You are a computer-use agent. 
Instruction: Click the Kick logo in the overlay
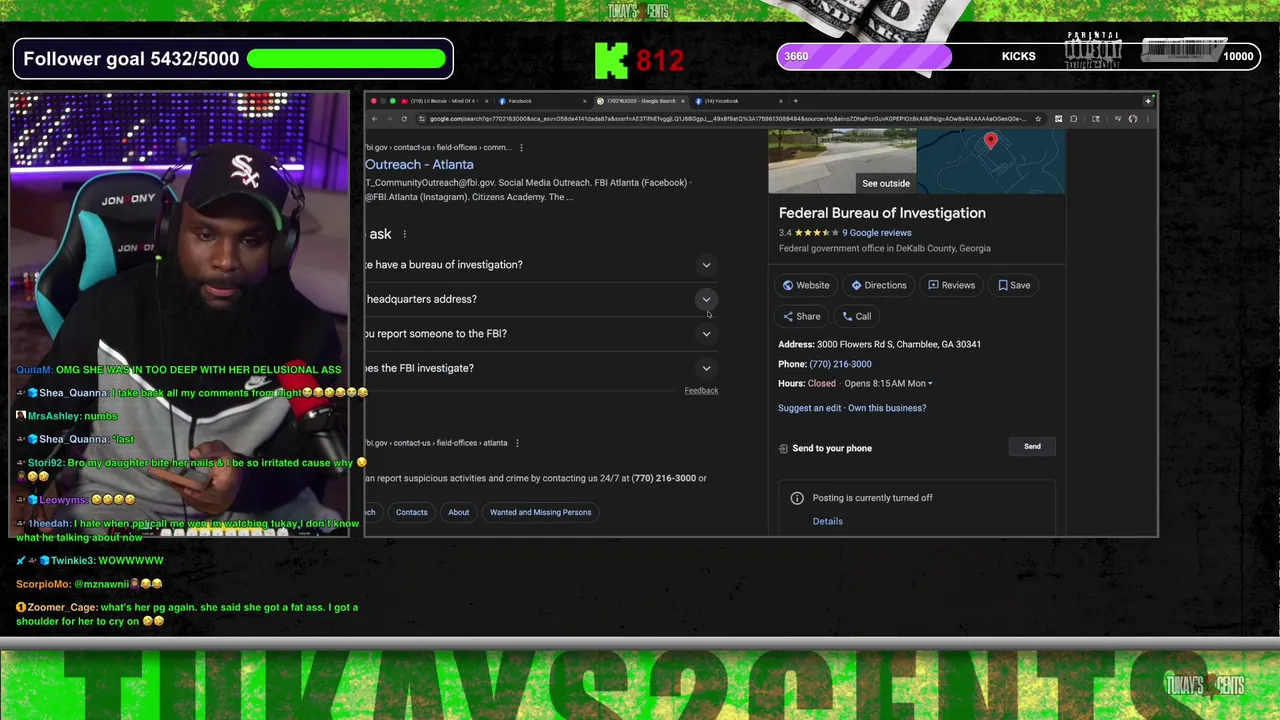[611, 60]
